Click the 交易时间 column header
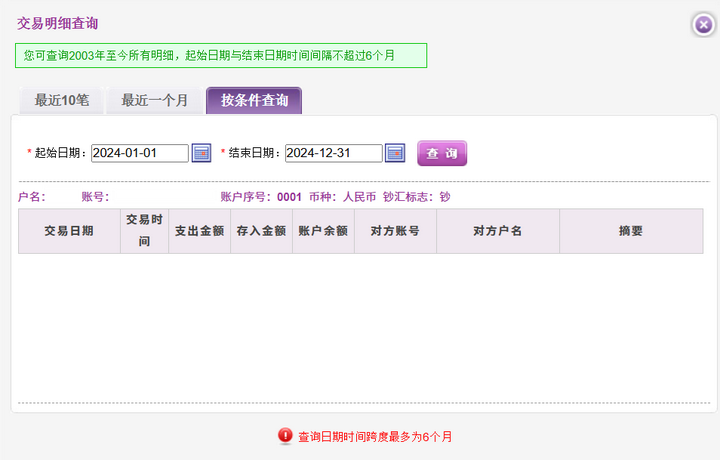Screen dimensions: 720x460 pyautogui.click(x=144, y=231)
